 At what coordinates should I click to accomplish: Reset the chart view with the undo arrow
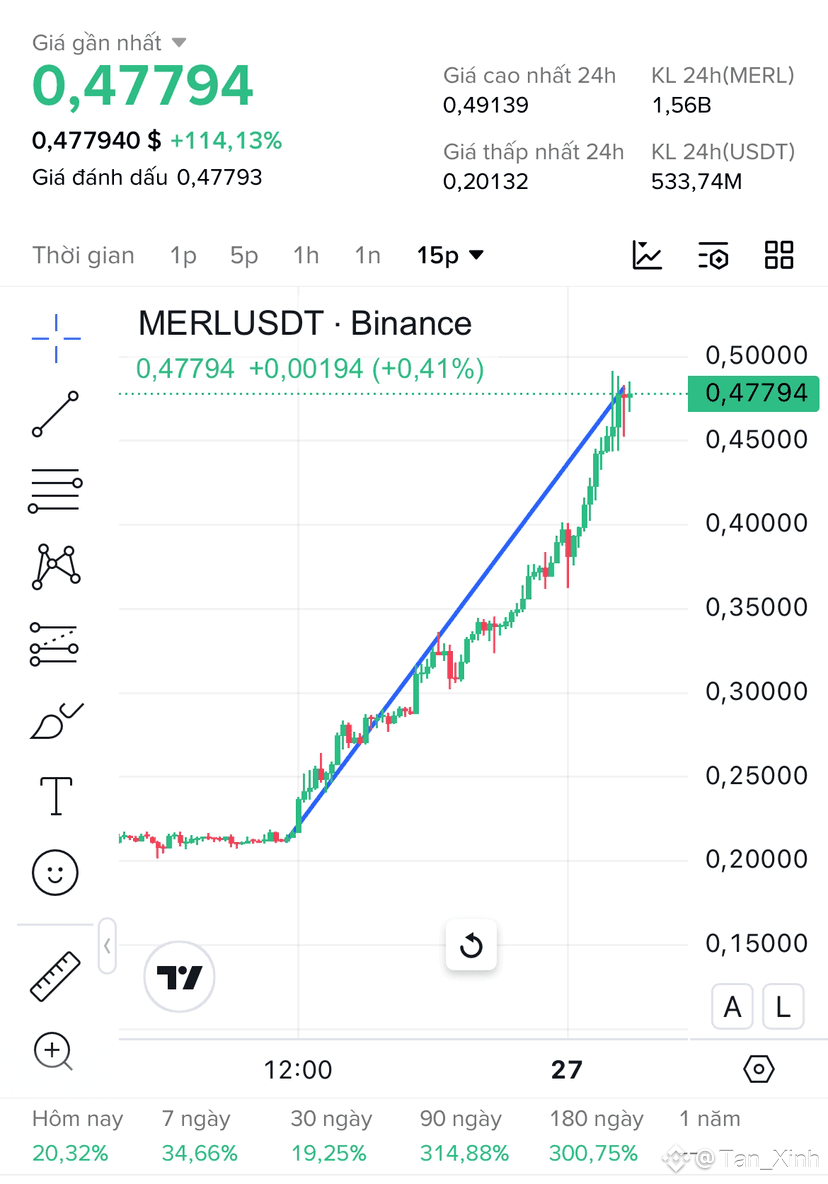point(471,945)
